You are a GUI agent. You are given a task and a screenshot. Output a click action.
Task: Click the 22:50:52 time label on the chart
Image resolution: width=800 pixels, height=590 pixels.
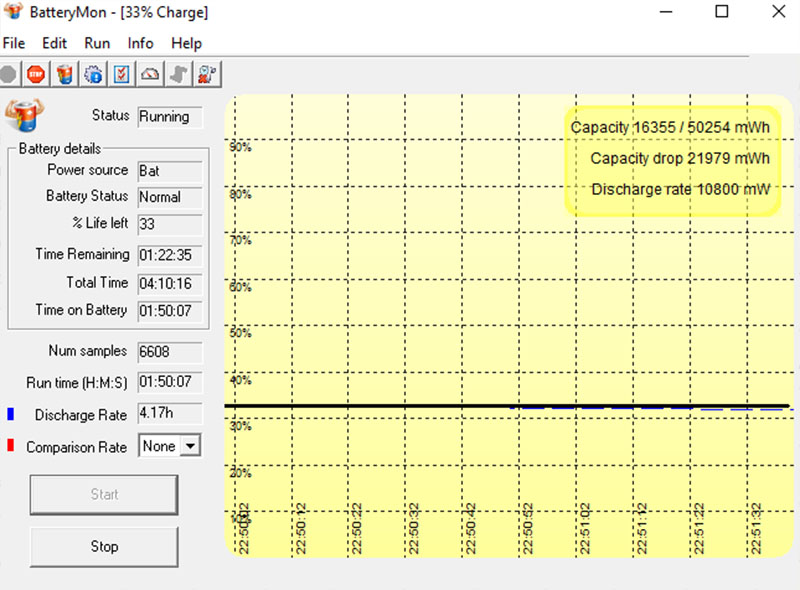[x=528, y=529]
